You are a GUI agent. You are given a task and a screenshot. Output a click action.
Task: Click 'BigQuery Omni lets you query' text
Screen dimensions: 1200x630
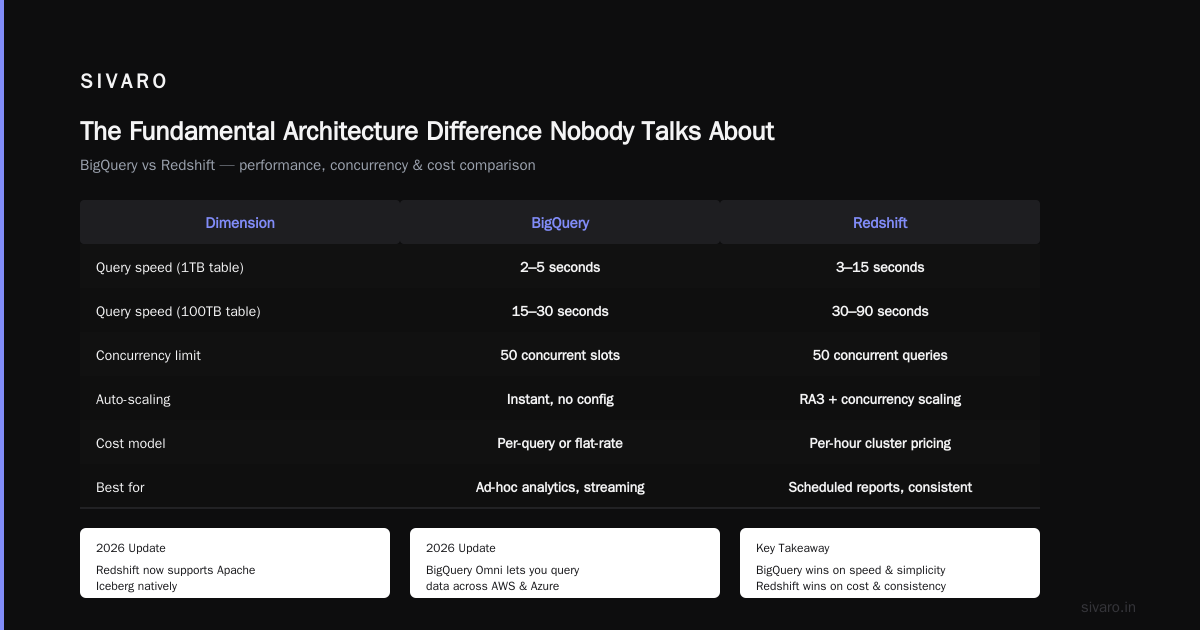click(x=502, y=570)
